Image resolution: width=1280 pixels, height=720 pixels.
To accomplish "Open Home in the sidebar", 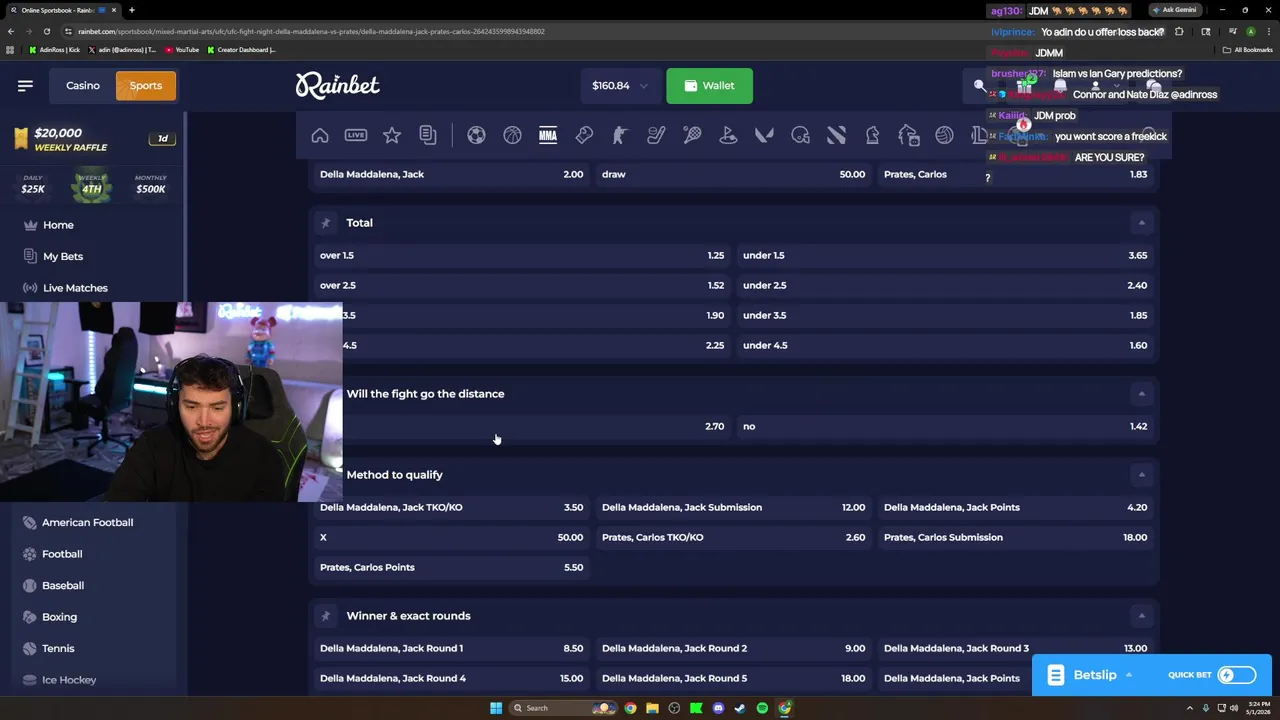I will pos(58,225).
